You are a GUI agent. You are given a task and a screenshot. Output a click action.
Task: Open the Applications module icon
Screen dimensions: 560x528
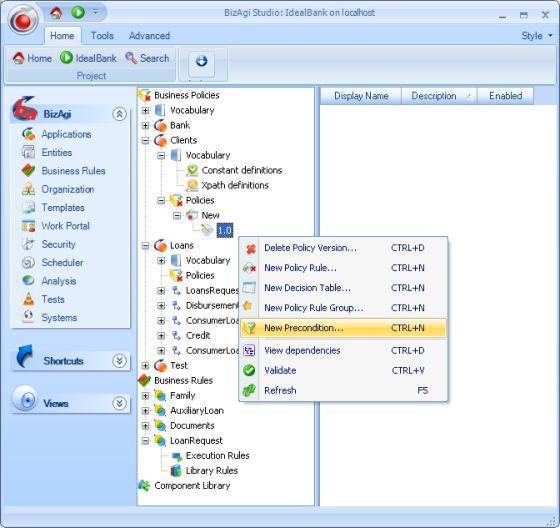[x=29, y=134]
